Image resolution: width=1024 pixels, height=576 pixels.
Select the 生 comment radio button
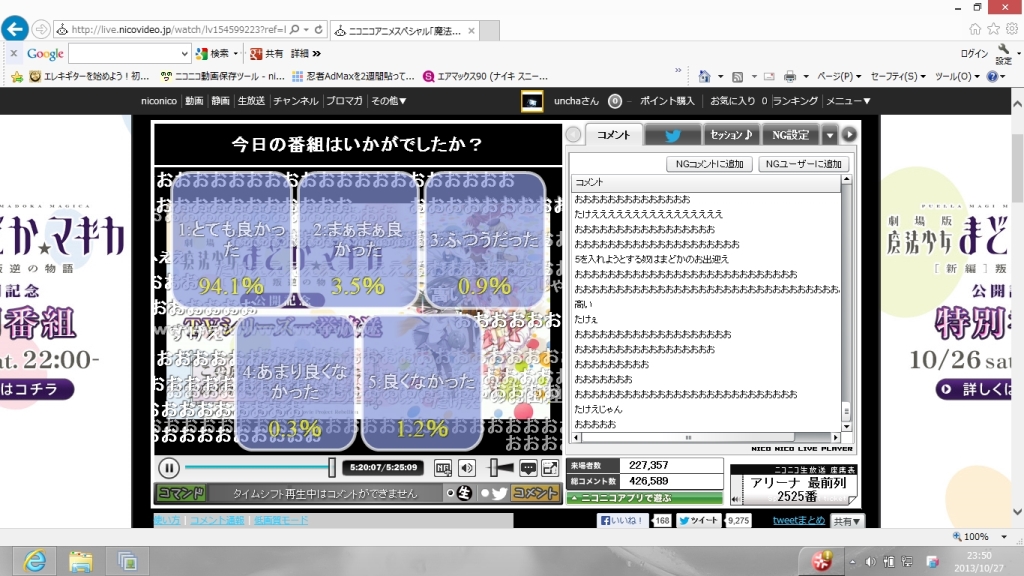point(450,493)
